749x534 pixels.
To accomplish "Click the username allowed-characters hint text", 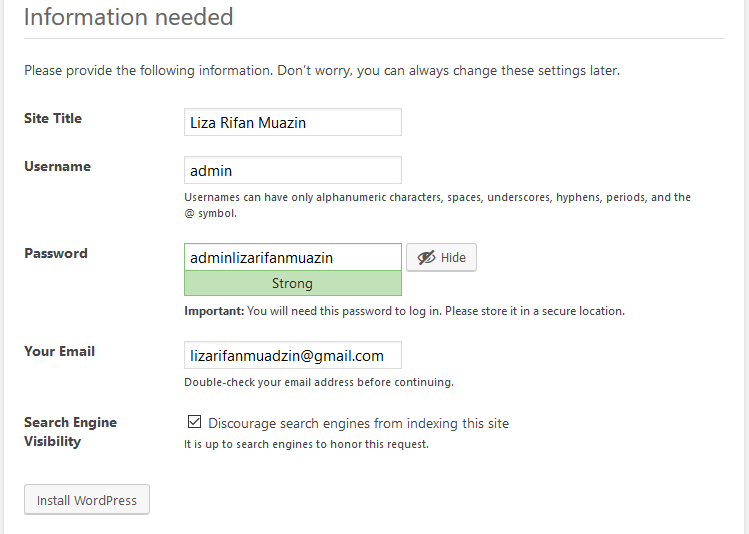I will [437, 205].
